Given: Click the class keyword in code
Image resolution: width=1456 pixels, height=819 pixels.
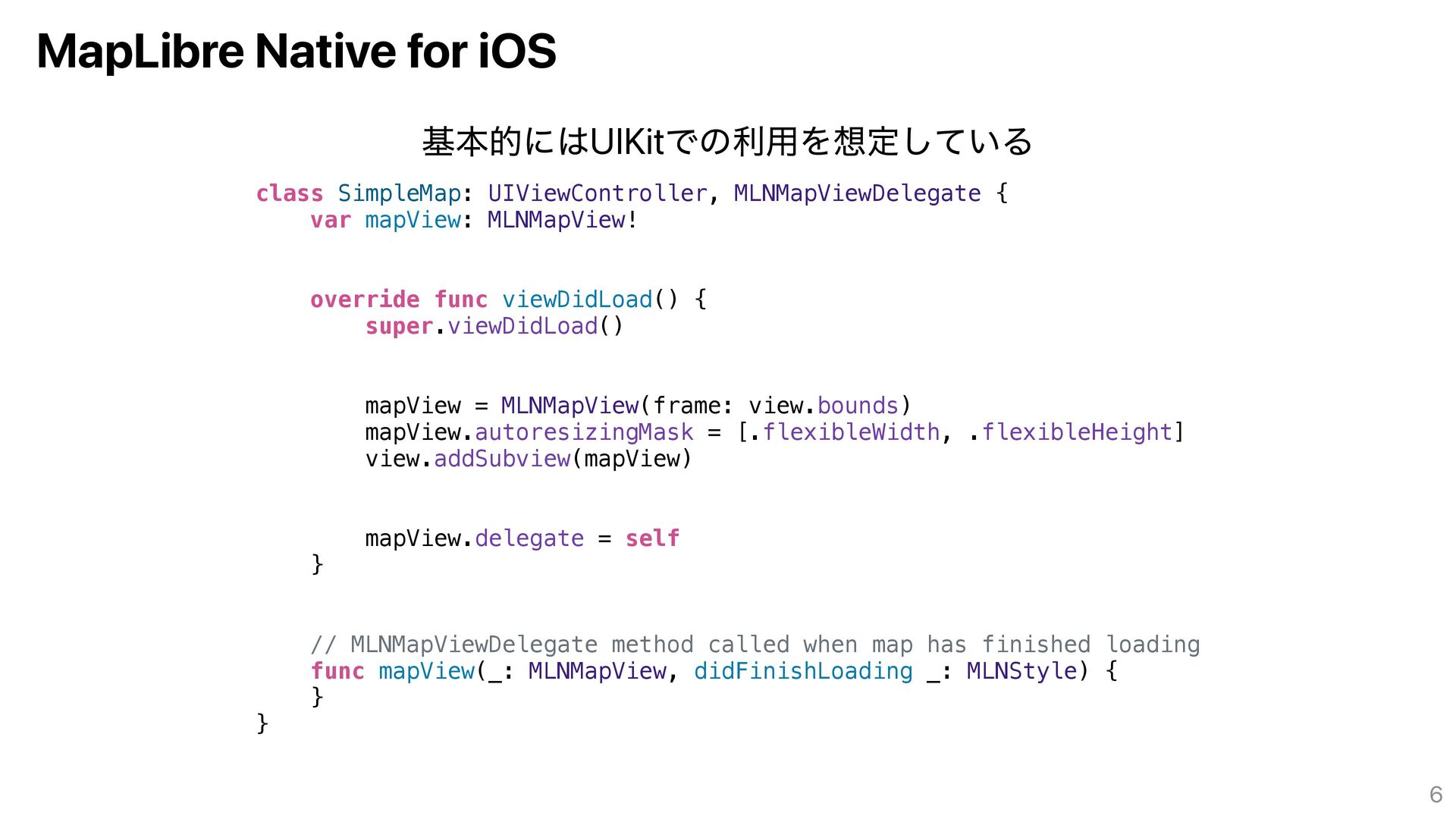Looking at the screenshot, I should (289, 193).
